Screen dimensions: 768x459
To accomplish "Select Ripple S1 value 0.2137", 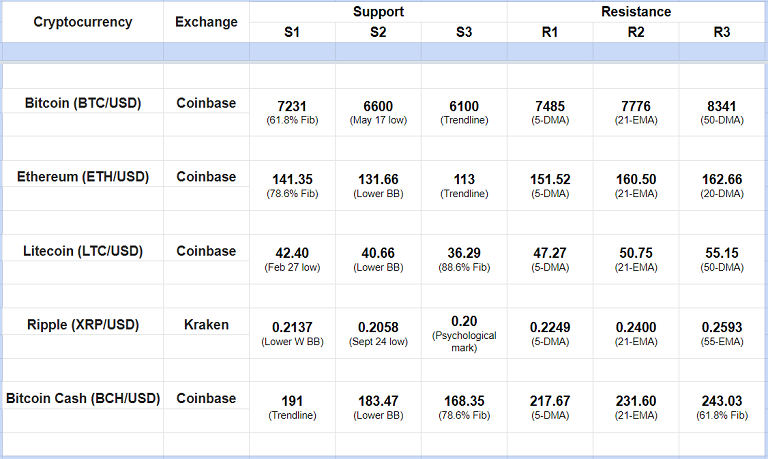I will [292, 327].
